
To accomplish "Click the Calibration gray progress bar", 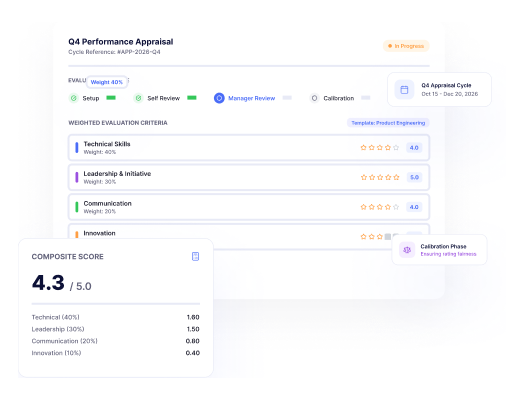I will tap(366, 98).
